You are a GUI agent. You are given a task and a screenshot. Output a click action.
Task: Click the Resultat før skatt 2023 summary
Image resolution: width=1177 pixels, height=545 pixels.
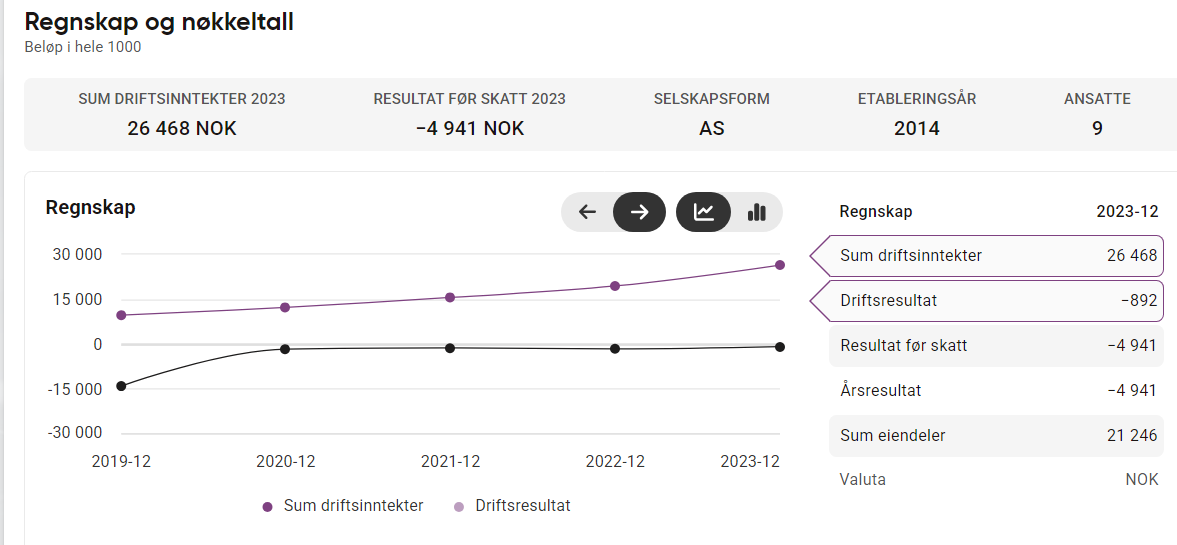(469, 114)
